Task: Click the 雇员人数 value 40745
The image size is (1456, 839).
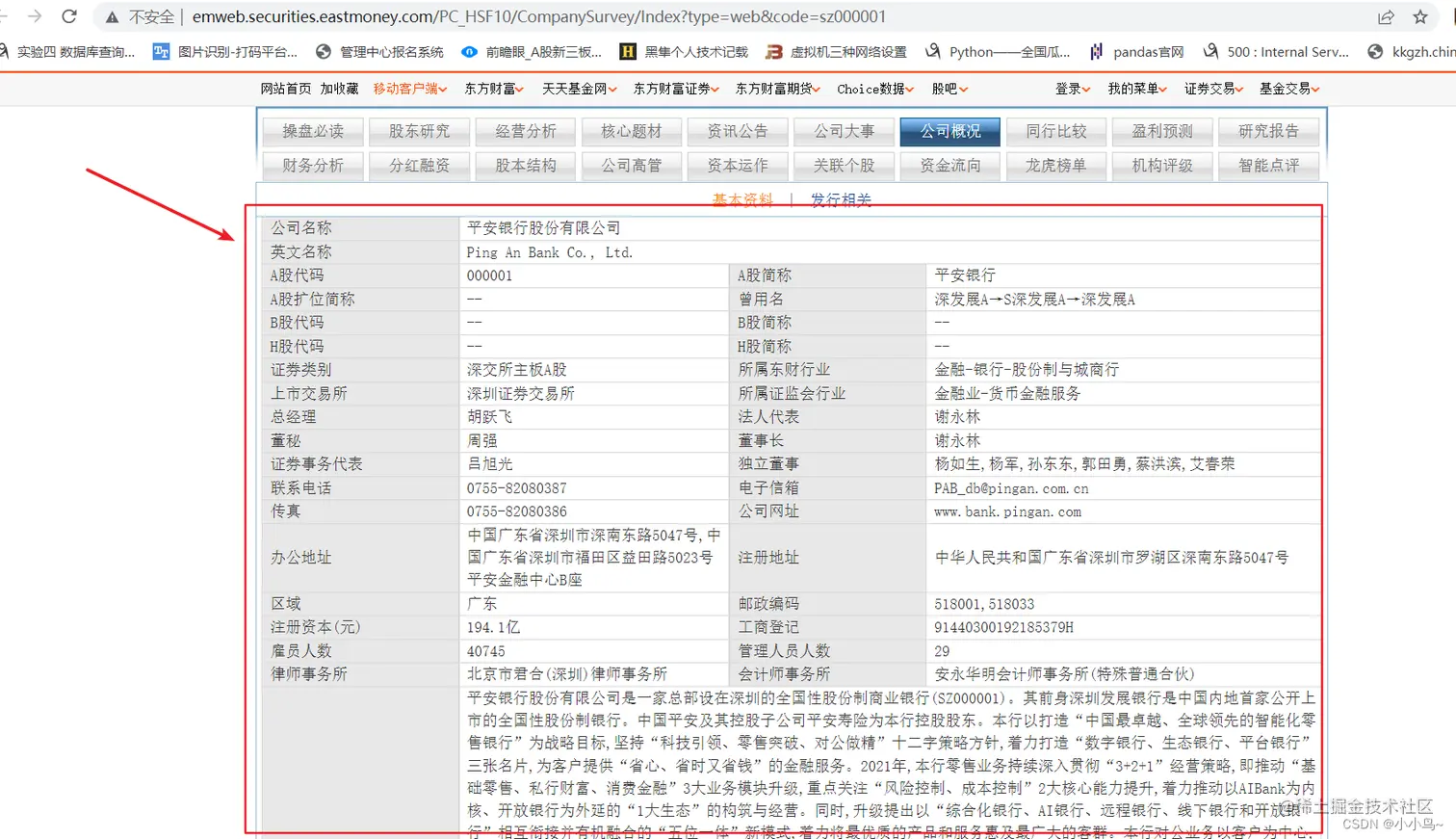Action: (x=486, y=651)
